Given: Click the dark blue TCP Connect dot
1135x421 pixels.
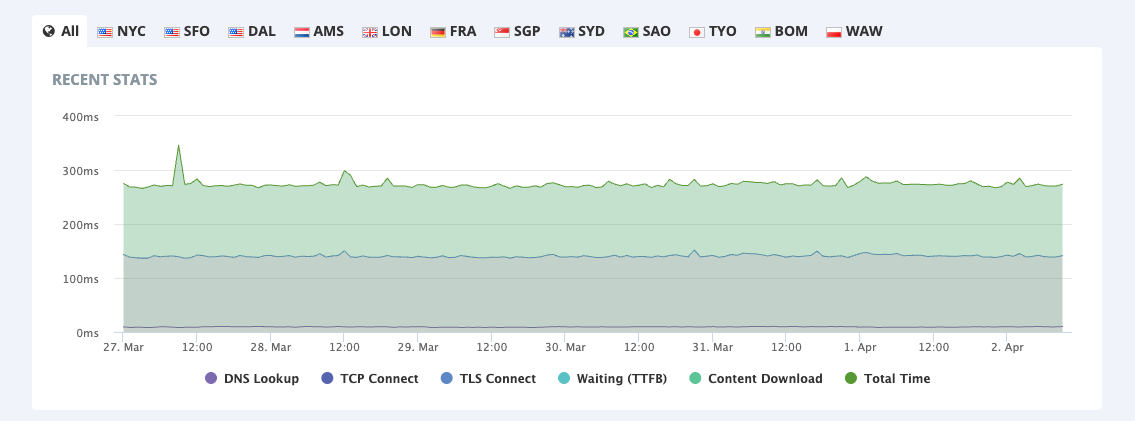Looking at the screenshot, I should 327,378.
